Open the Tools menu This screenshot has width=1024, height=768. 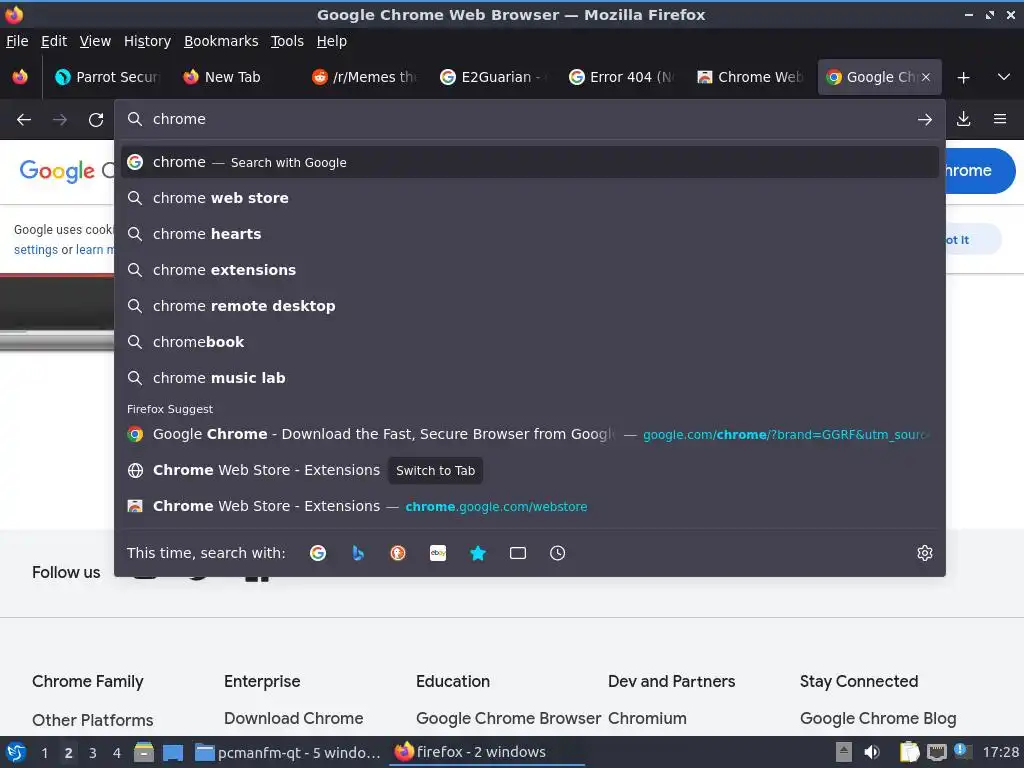(287, 41)
